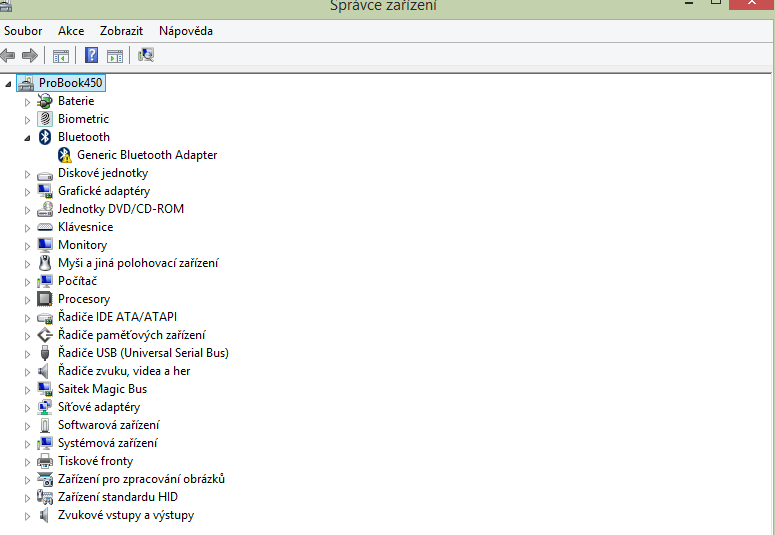Select the Generic Bluetooth Adapter label

[147, 155]
